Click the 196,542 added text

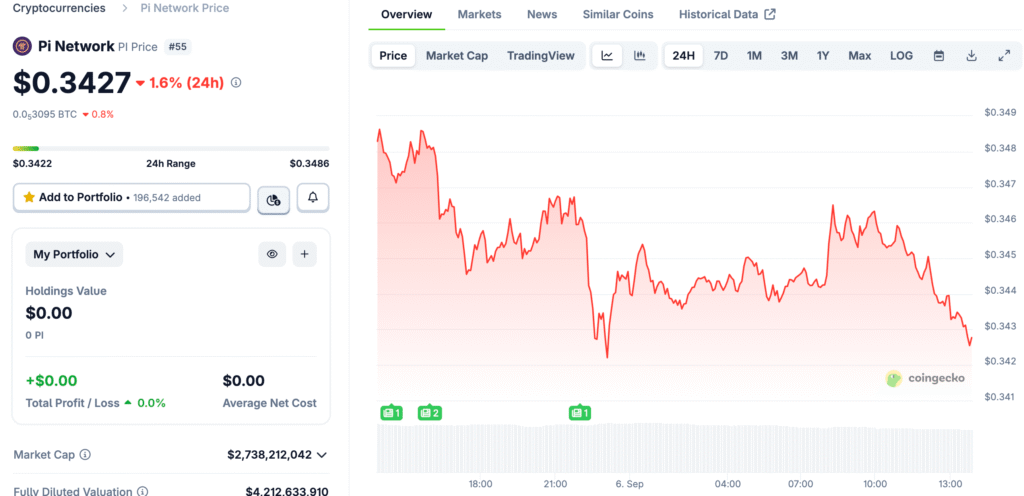point(167,198)
